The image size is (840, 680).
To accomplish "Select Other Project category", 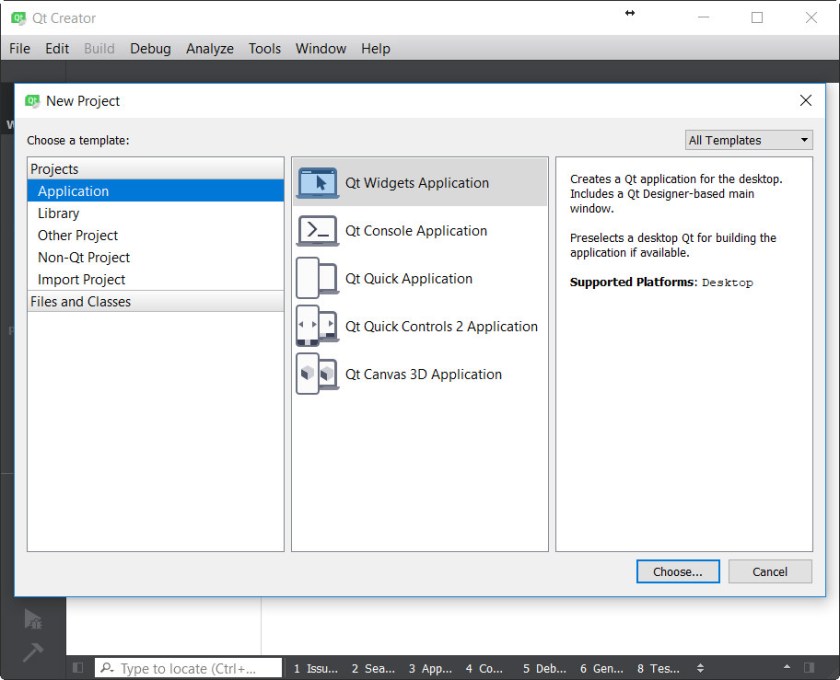I will click(x=78, y=235).
